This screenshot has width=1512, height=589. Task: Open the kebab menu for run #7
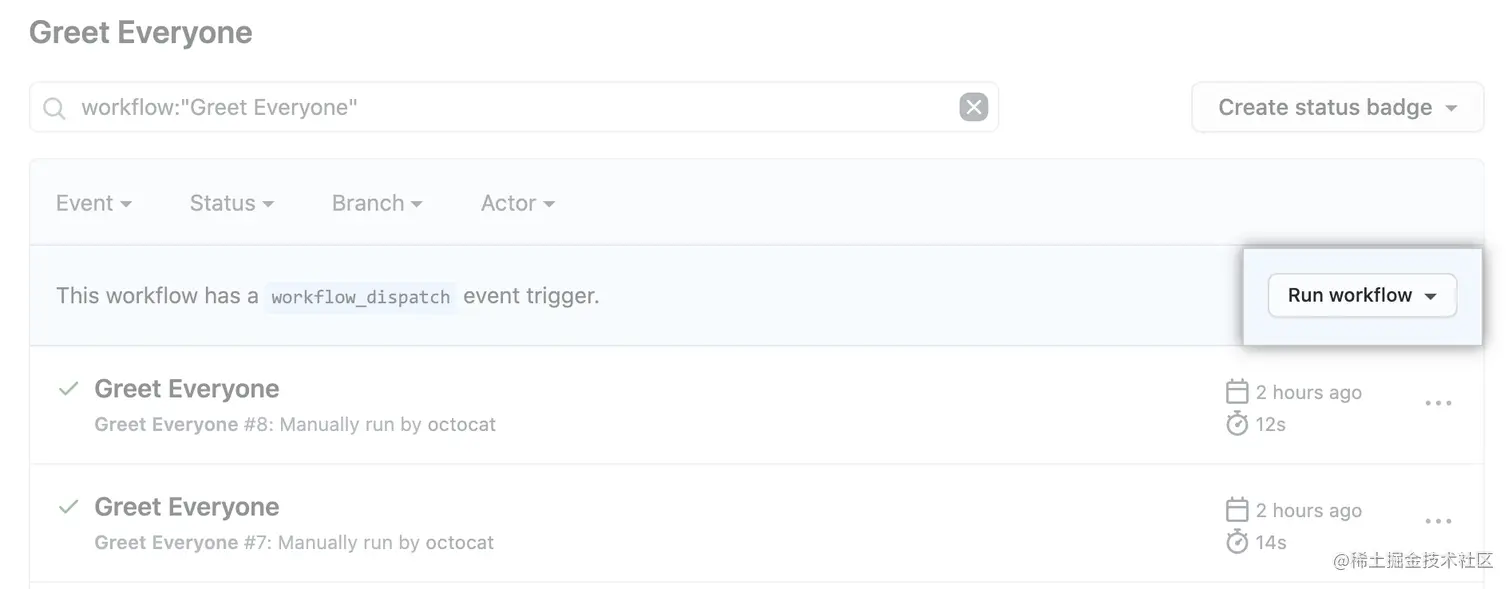click(x=1437, y=521)
